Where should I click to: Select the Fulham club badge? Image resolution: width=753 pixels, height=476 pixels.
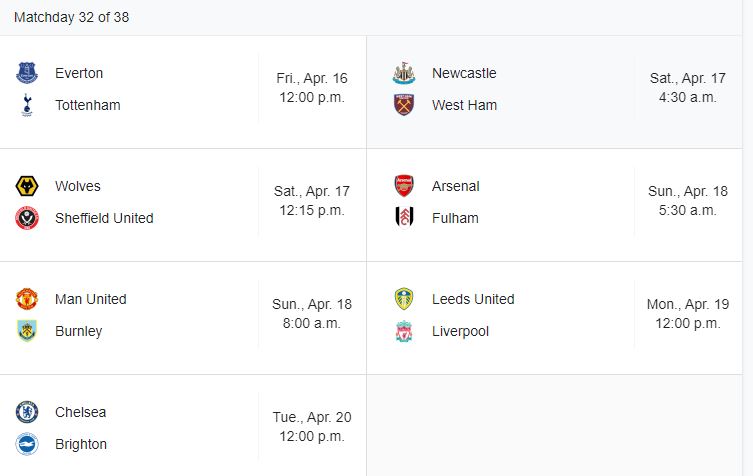tap(404, 217)
